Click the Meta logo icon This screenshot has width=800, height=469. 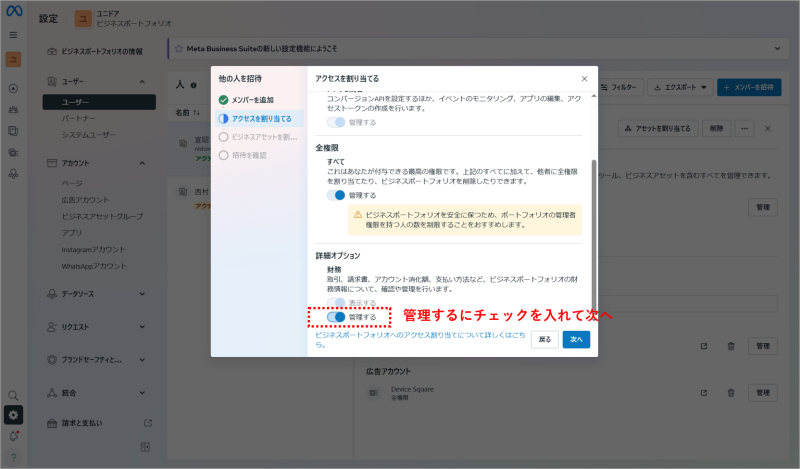[x=14, y=11]
